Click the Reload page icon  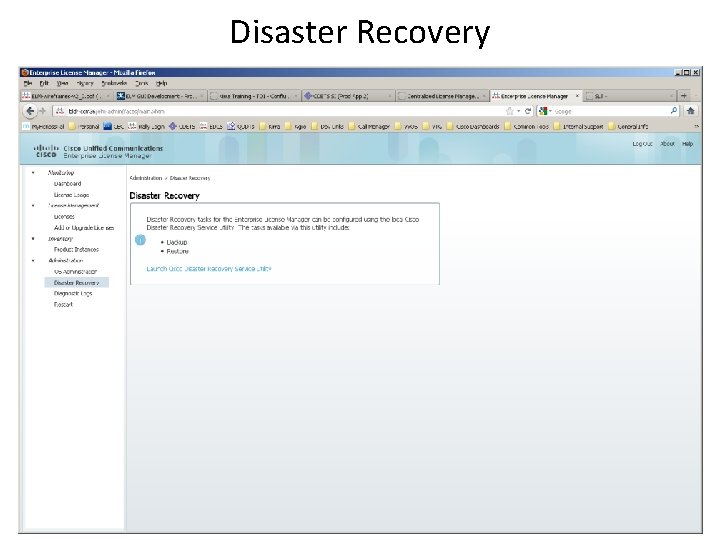tap(528, 111)
